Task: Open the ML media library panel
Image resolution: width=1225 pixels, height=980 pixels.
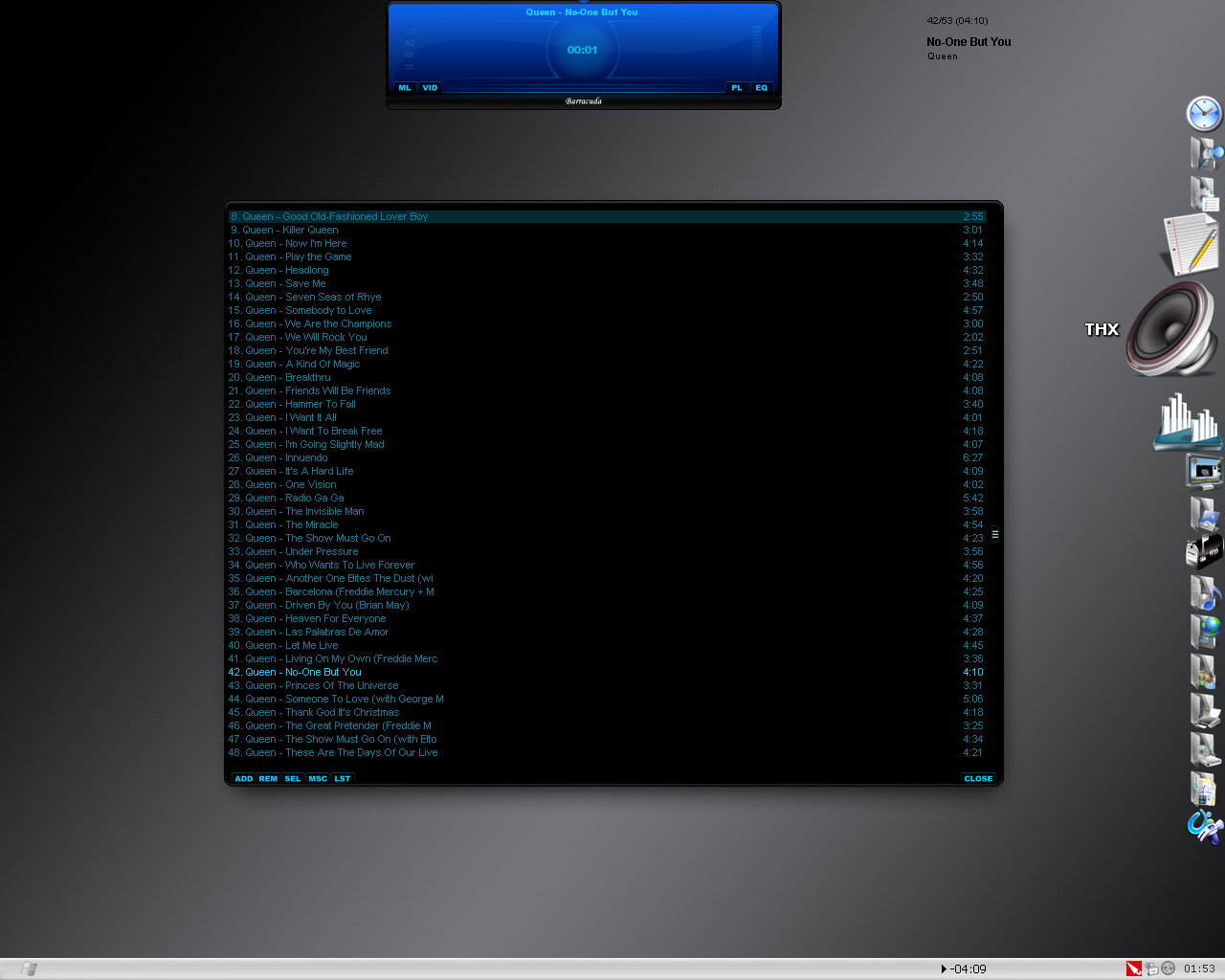Action: coord(404,87)
